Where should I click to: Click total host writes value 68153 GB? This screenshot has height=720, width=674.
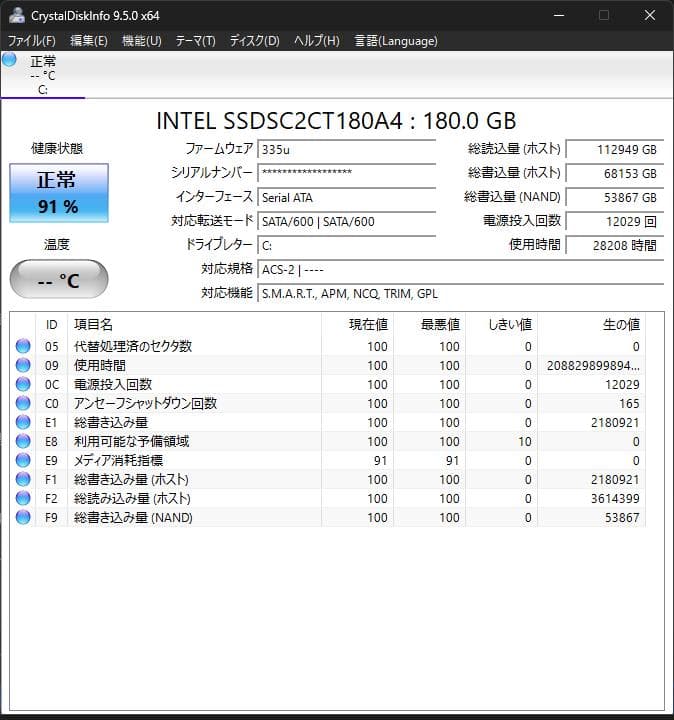[x=615, y=174]
